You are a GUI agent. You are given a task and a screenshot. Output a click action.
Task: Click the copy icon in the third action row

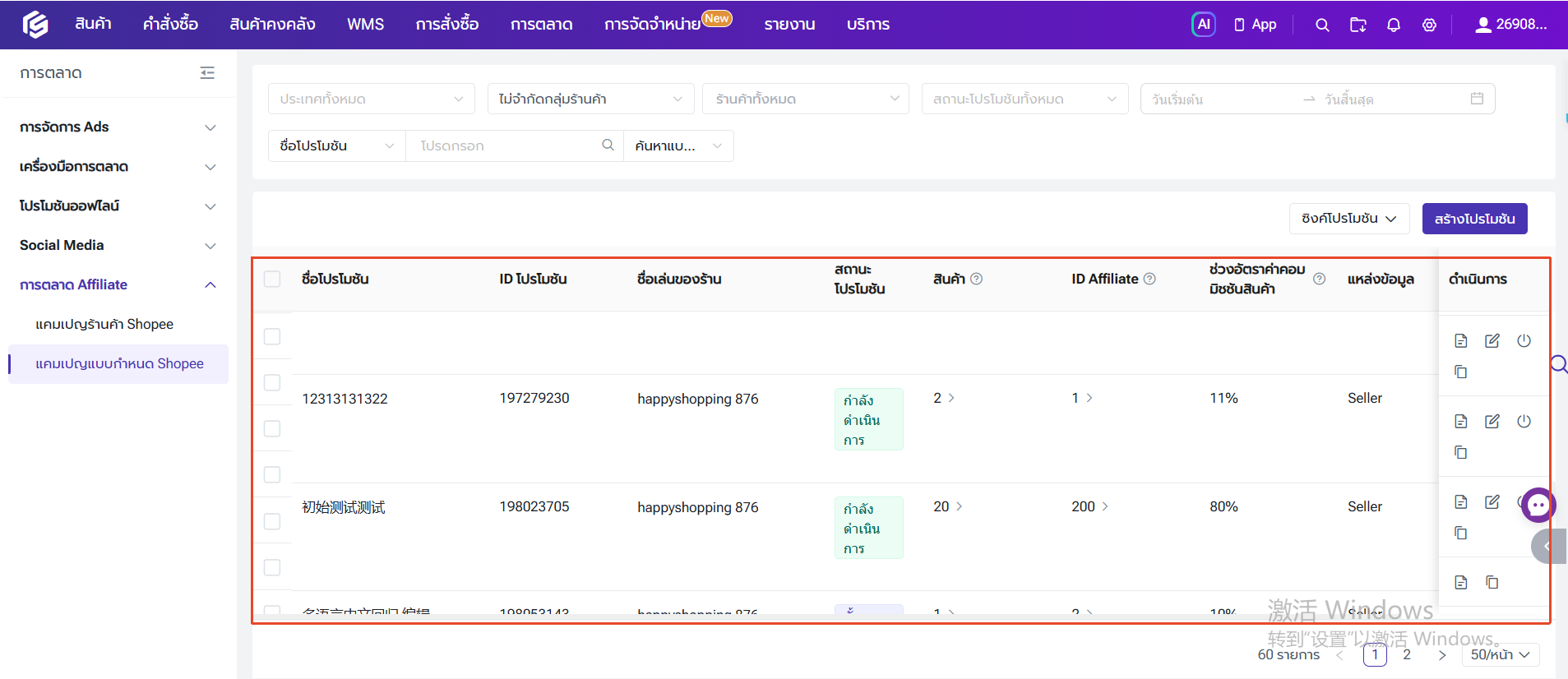(x=1461, y=533)
